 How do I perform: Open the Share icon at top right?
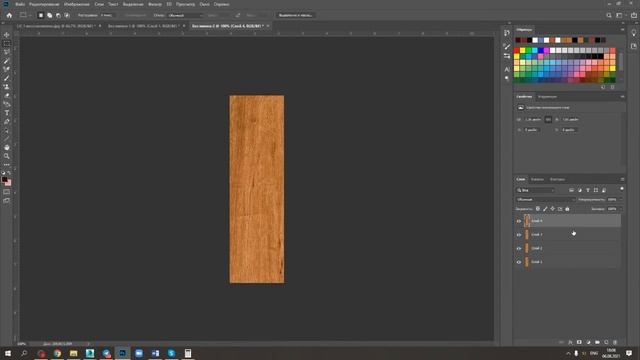coord(634,15)
